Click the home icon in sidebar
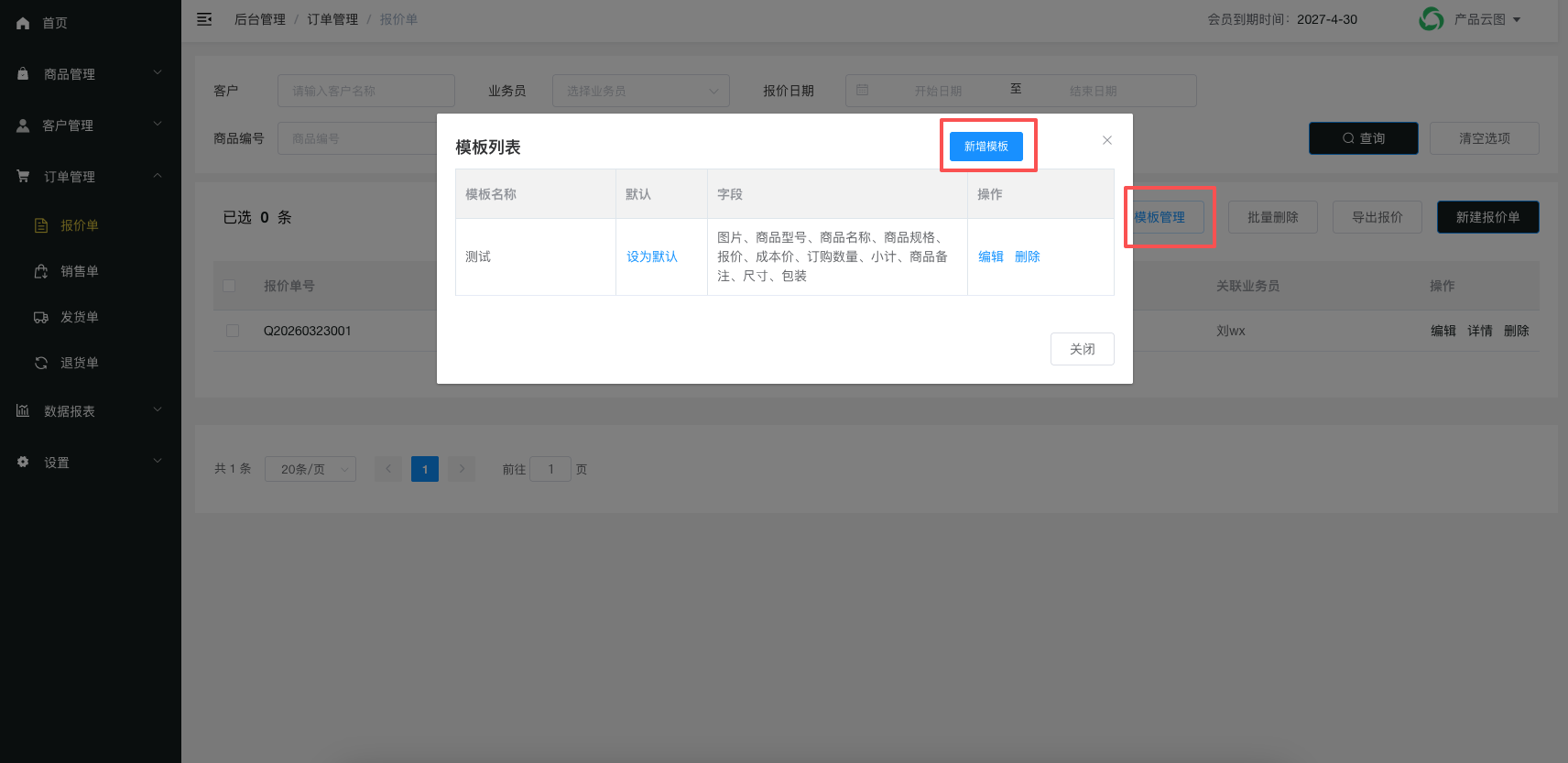The width and height of the screenshot is (1568, 763). (x=23, y=23)
